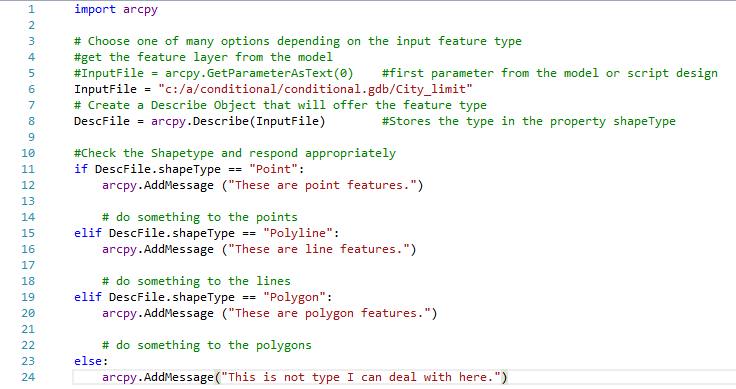Click line number 2 in the gutter
This screenshot has height=389, width=736.
pos(31,25)
